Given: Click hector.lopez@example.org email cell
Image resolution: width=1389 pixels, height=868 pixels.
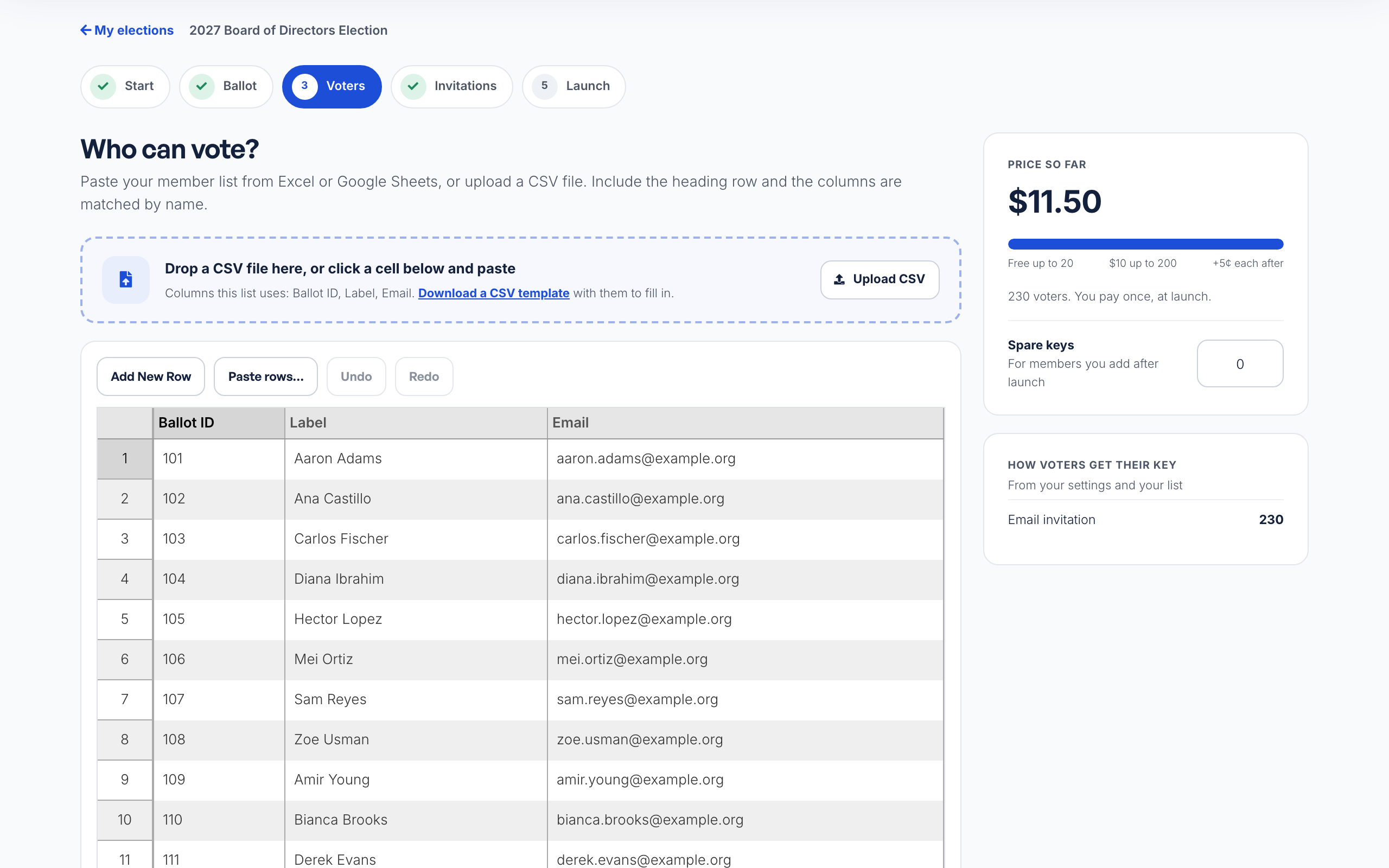Looking at the screenshot, I should 746,620.
